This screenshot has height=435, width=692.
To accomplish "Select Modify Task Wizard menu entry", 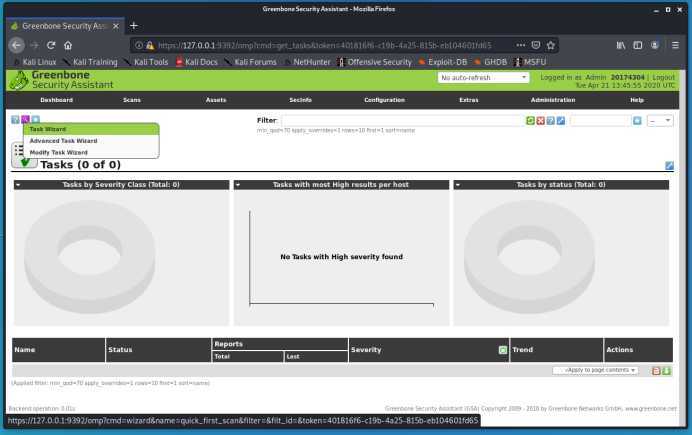I will coord(91,152).
